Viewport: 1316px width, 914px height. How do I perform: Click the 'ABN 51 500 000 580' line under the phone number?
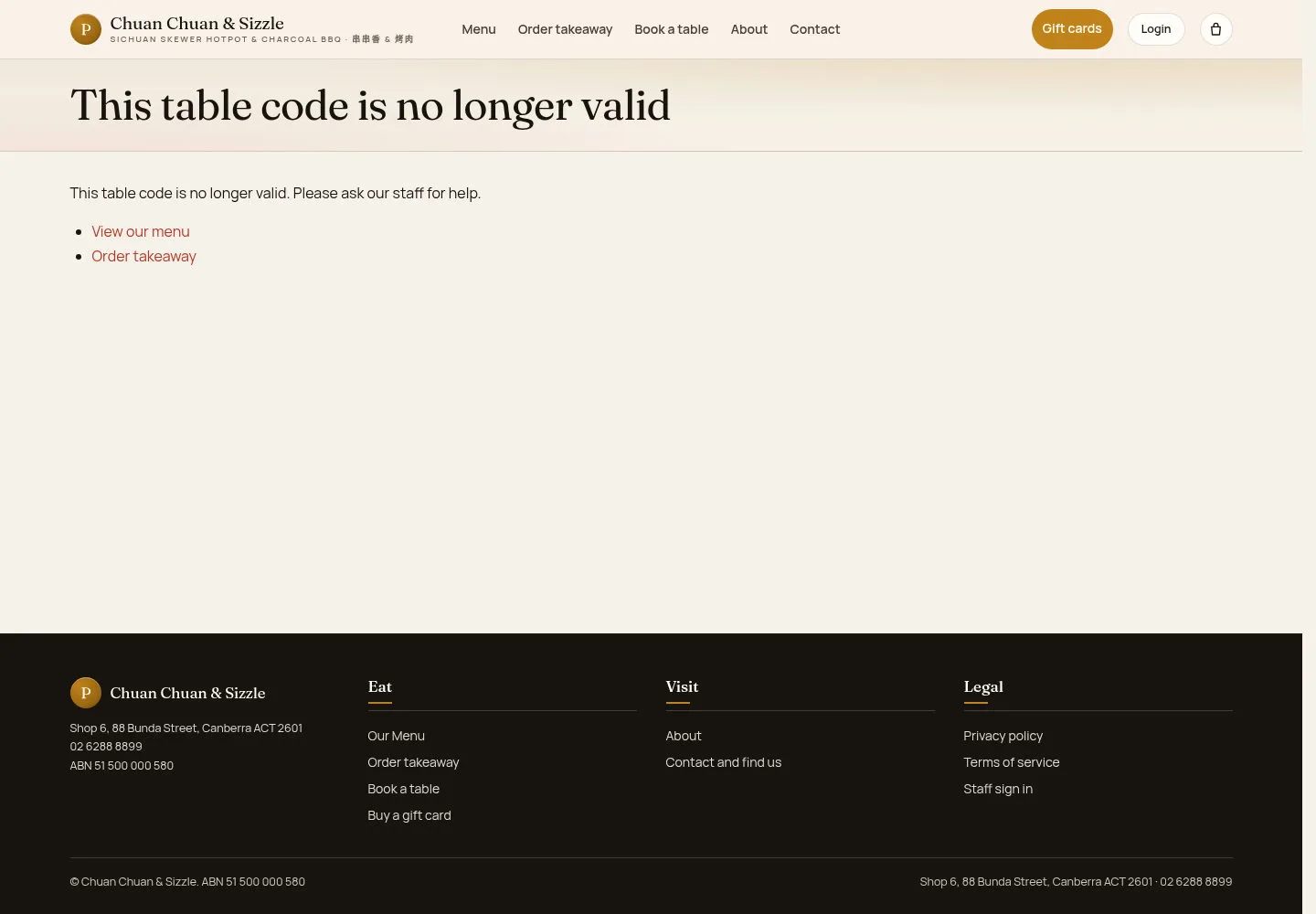(122, 766)
